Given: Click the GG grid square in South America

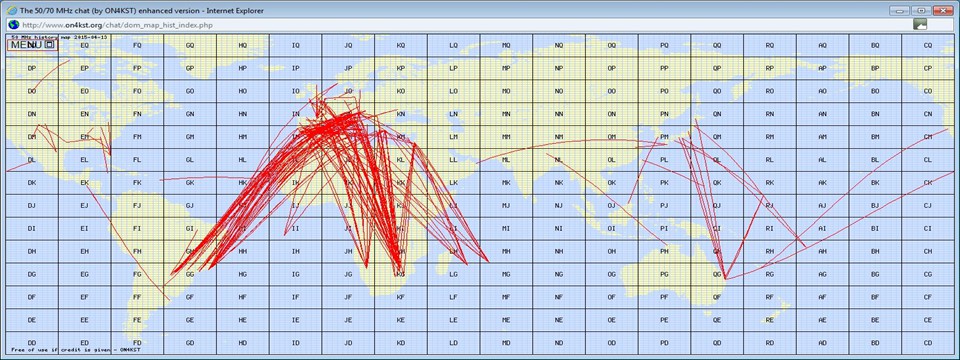Looking at the screenshot, I should pyautogui.click(x=190, y=274).
